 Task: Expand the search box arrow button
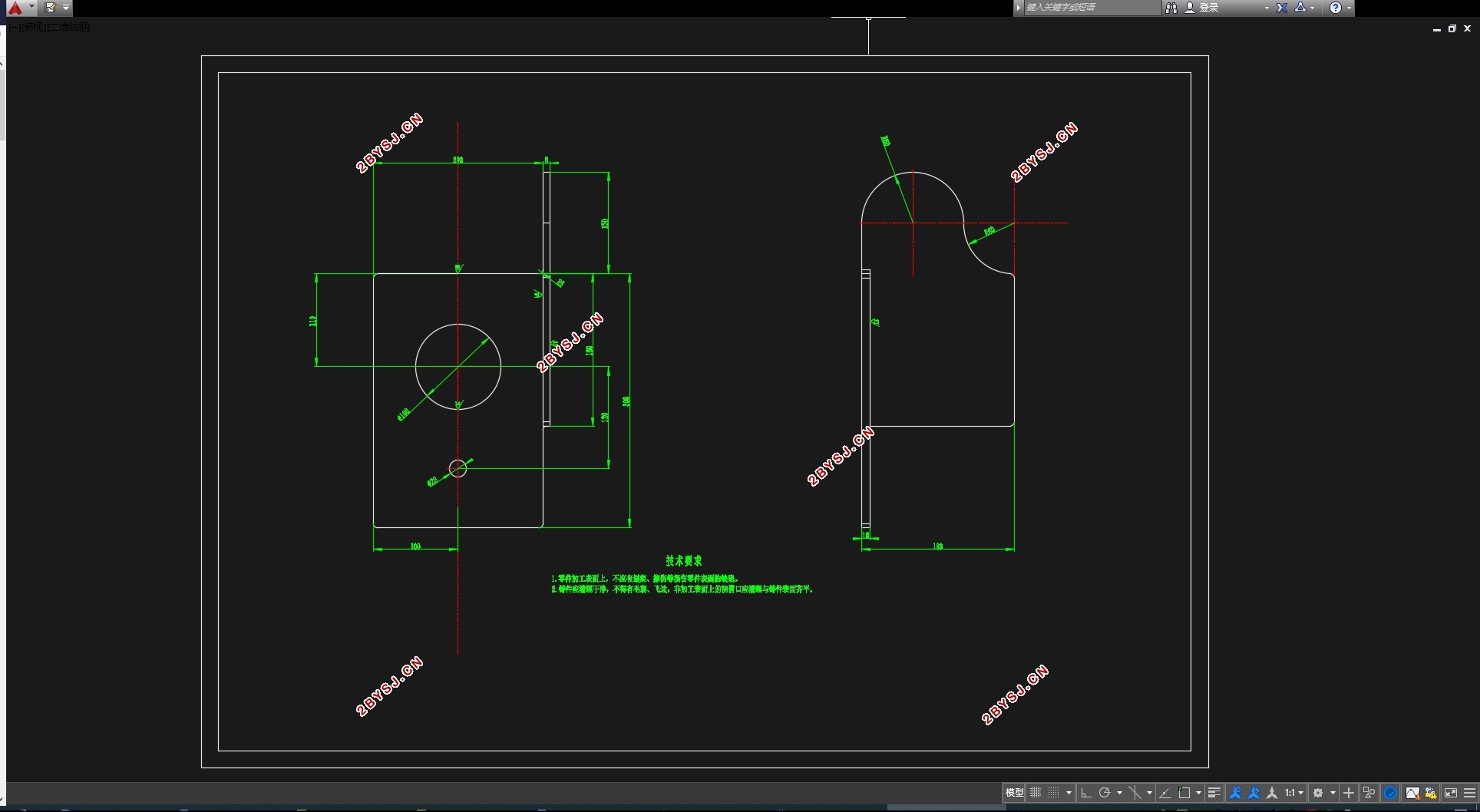pyautogui.click(x=1019, y=8)
